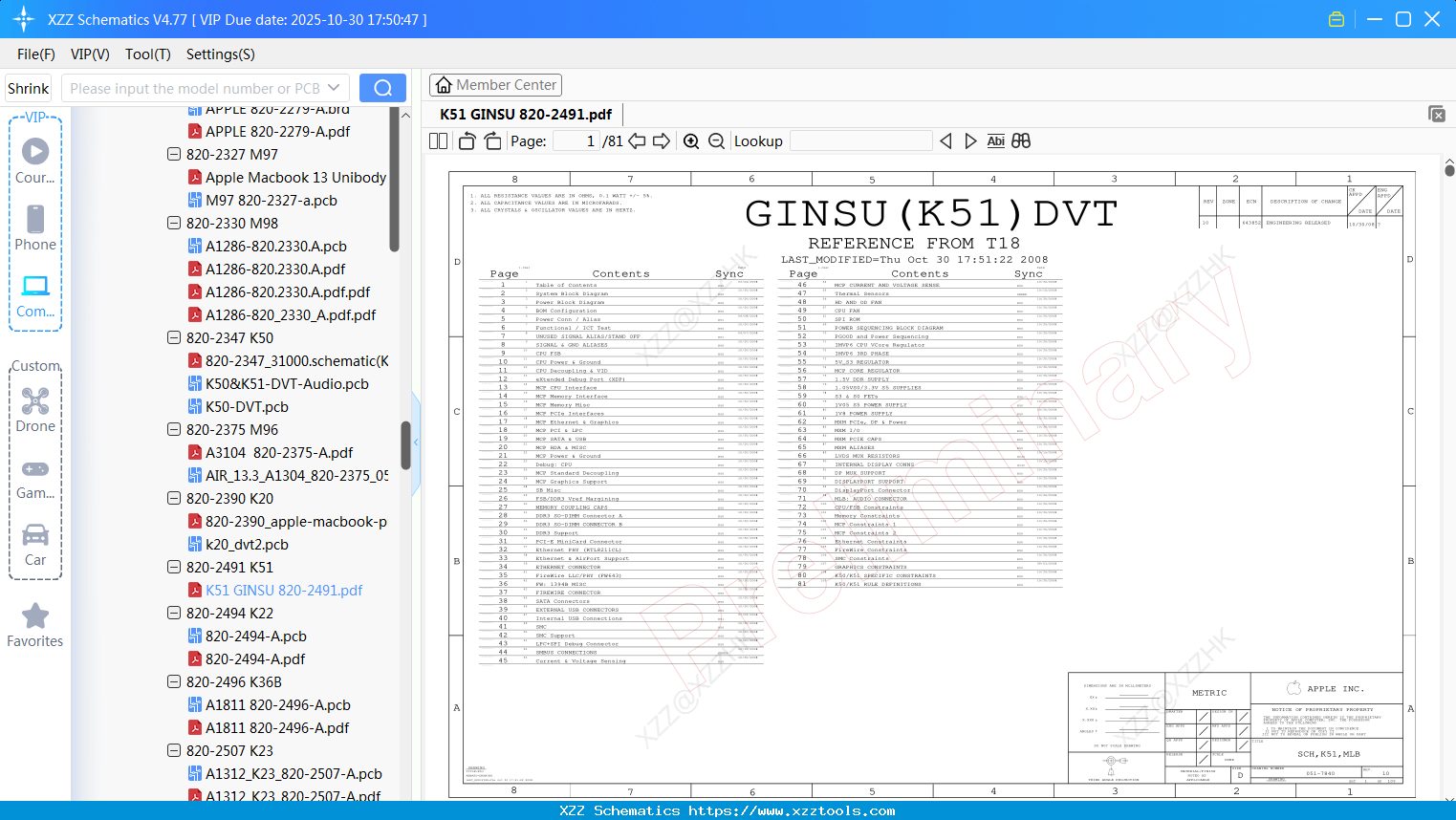Collapse the 820-2390 K20 folder
The image size is (1456, 820).
coord(174,499)
